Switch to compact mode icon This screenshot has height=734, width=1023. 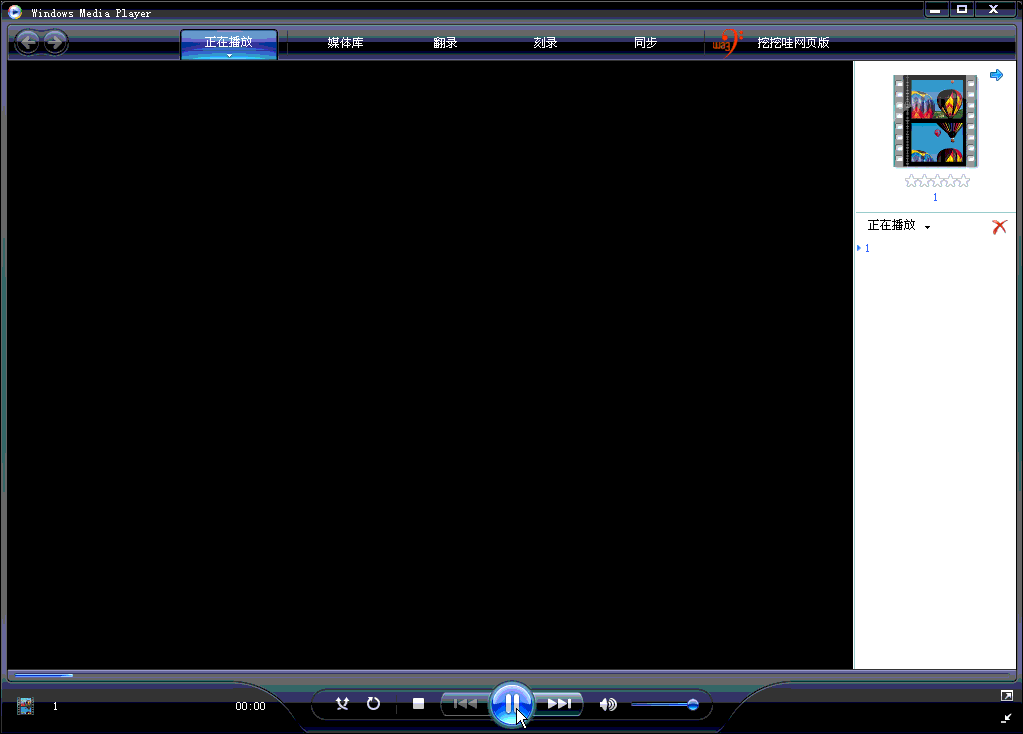tap(1007, 718)
